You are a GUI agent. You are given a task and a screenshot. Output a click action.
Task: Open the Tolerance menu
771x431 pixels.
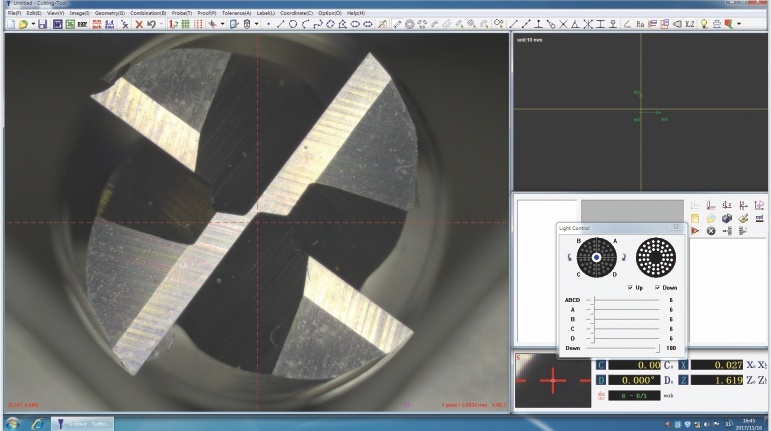(234, 12)
